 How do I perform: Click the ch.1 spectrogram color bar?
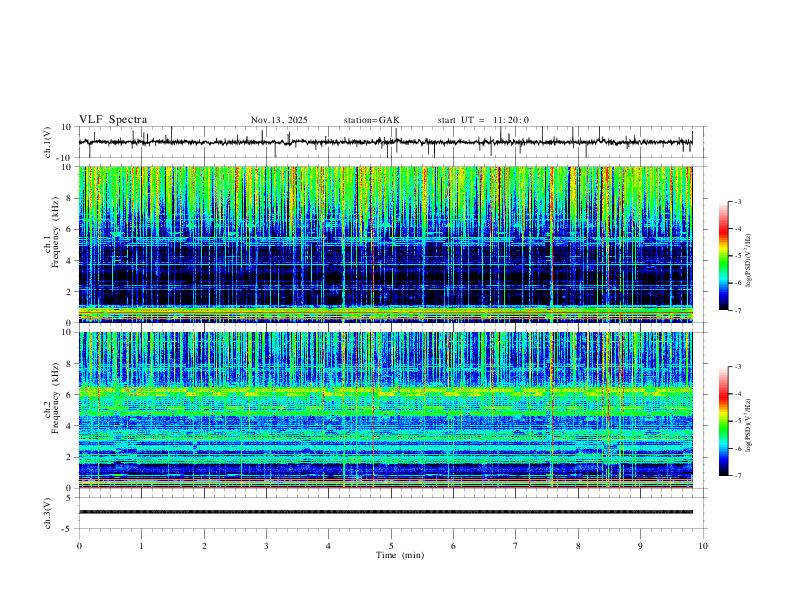(723, 256)
